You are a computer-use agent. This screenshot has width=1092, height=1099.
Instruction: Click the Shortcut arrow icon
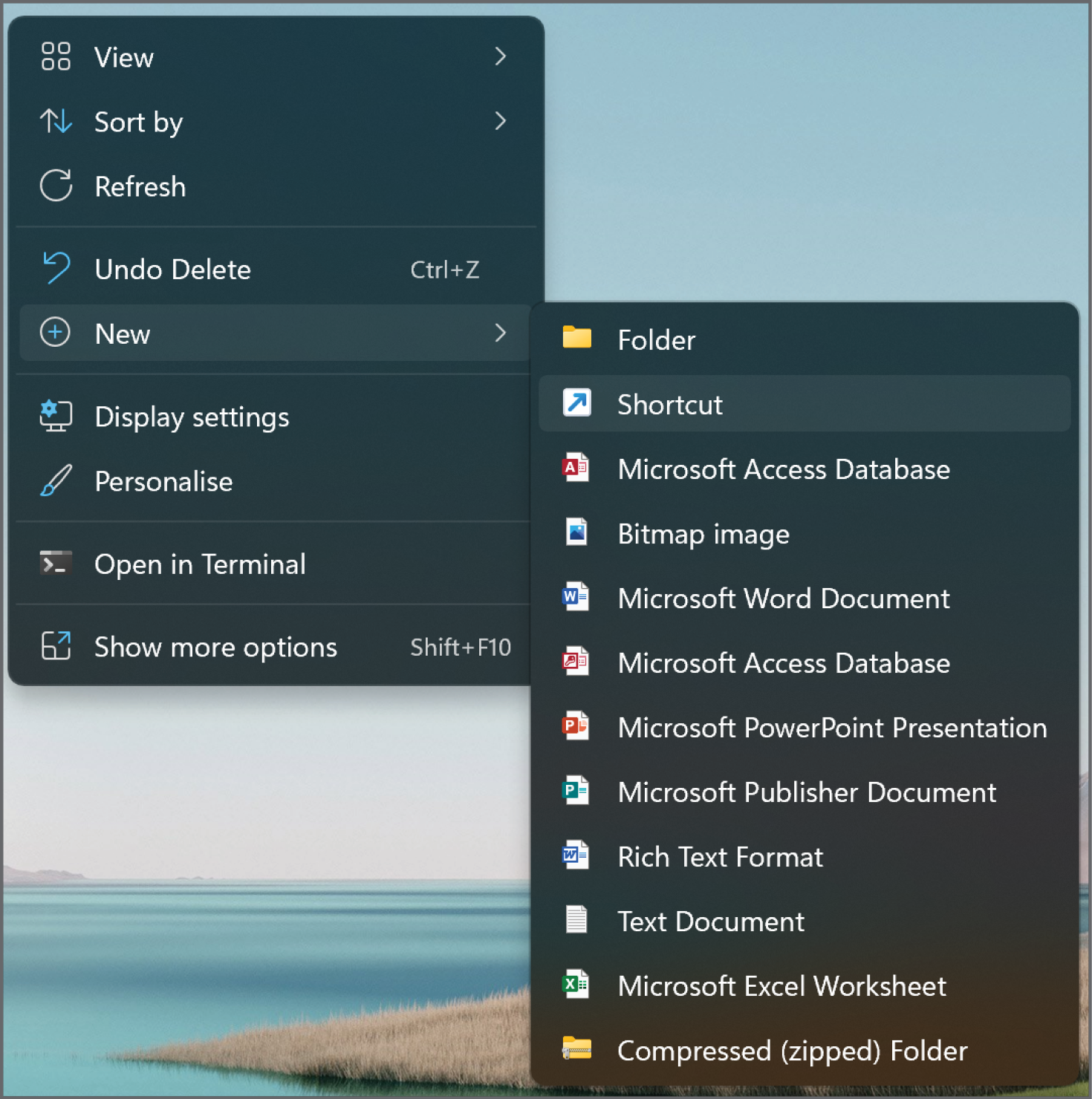coord(576,402)
